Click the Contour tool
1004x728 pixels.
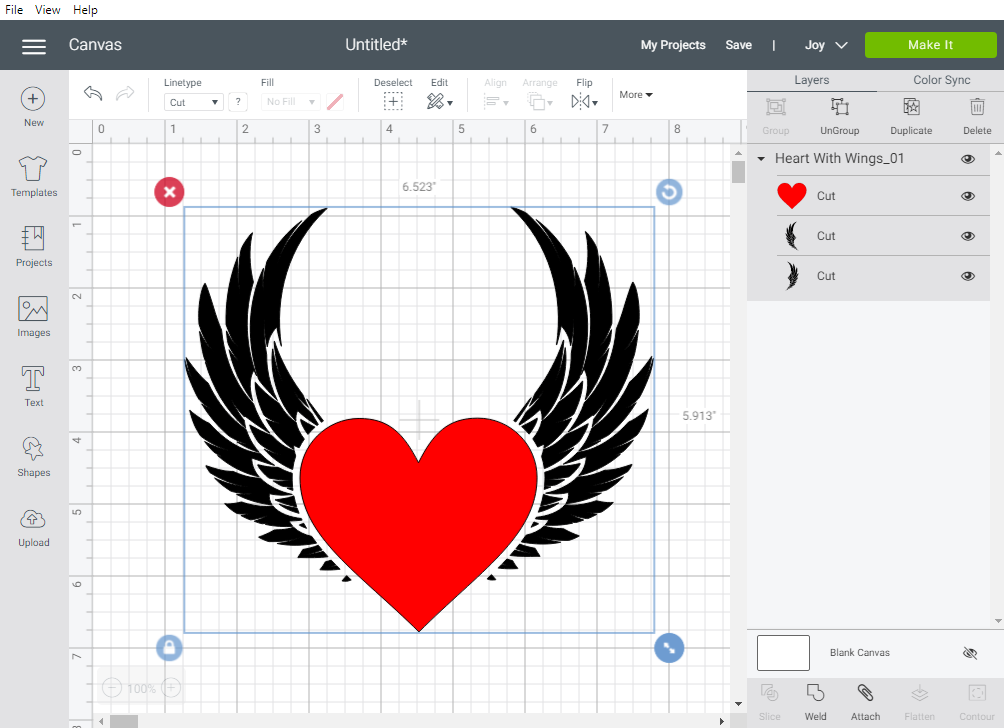(976, 702)
